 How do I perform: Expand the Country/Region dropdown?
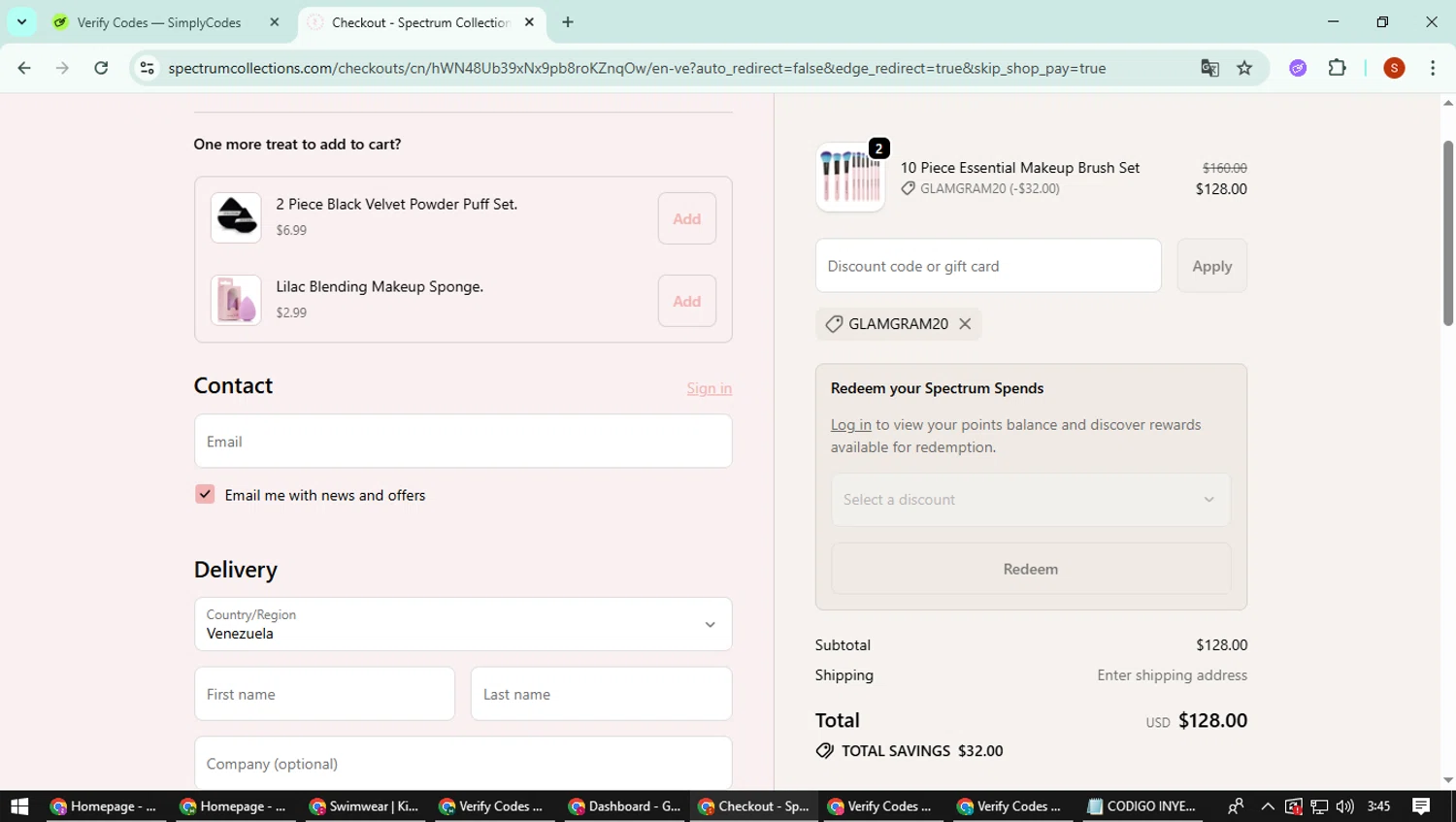click(x=463, y=624)
